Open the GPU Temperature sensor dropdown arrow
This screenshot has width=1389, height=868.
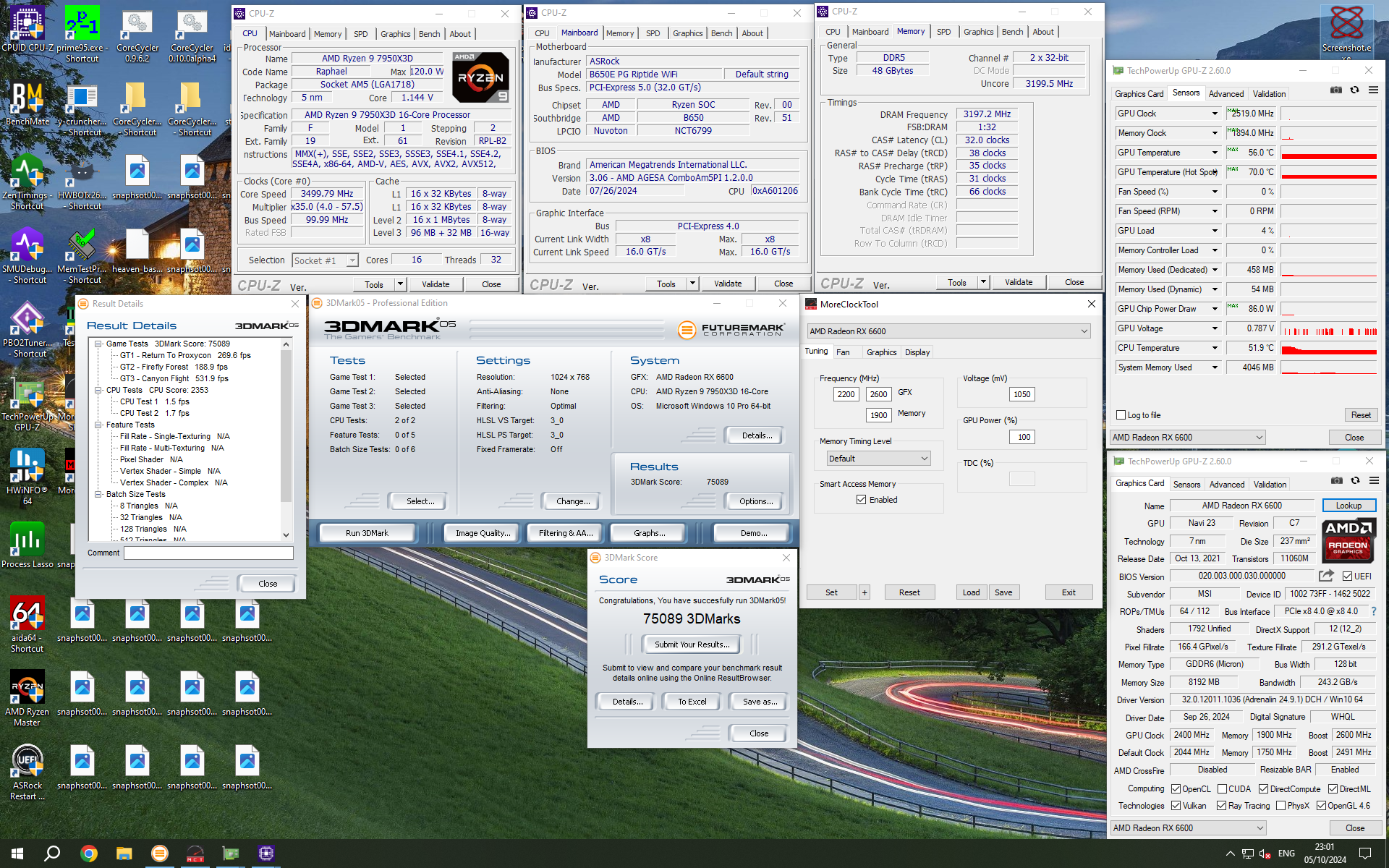(1215, 153)
